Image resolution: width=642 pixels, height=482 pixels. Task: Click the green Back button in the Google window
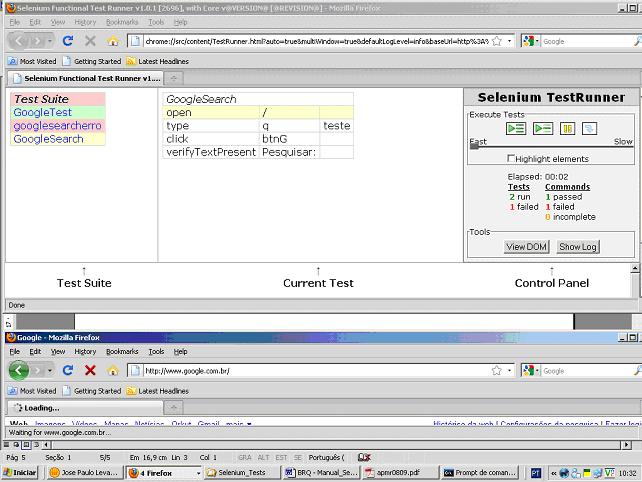[18, 371]
